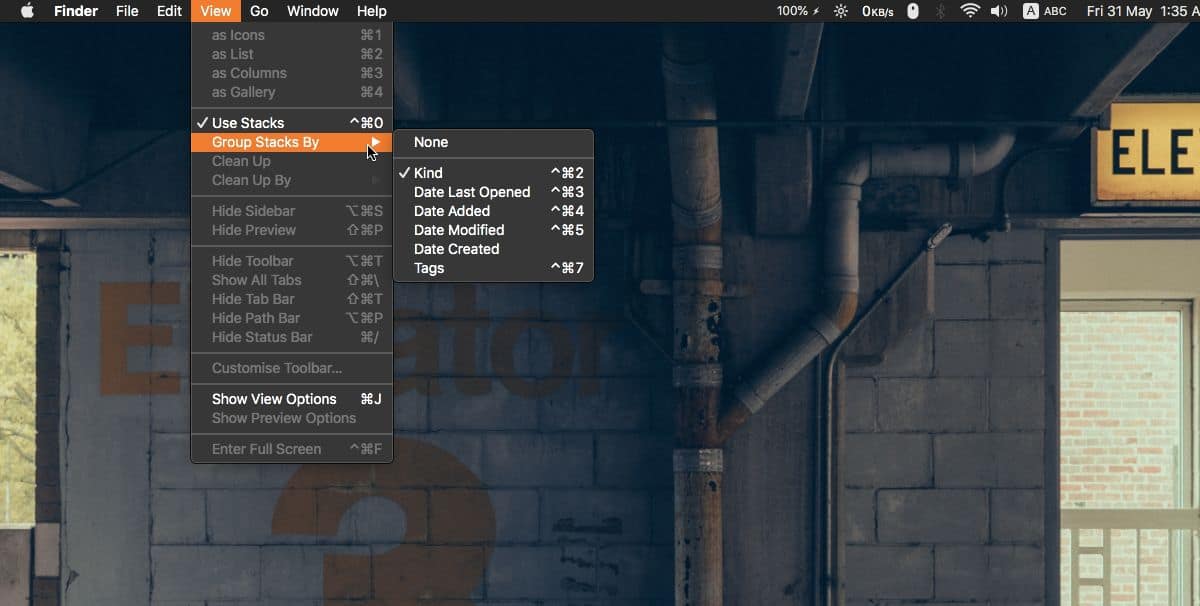The height and width of the screenshot is (606, 1200).
Task: Open the Edit menu
Action: pos(169,11)
